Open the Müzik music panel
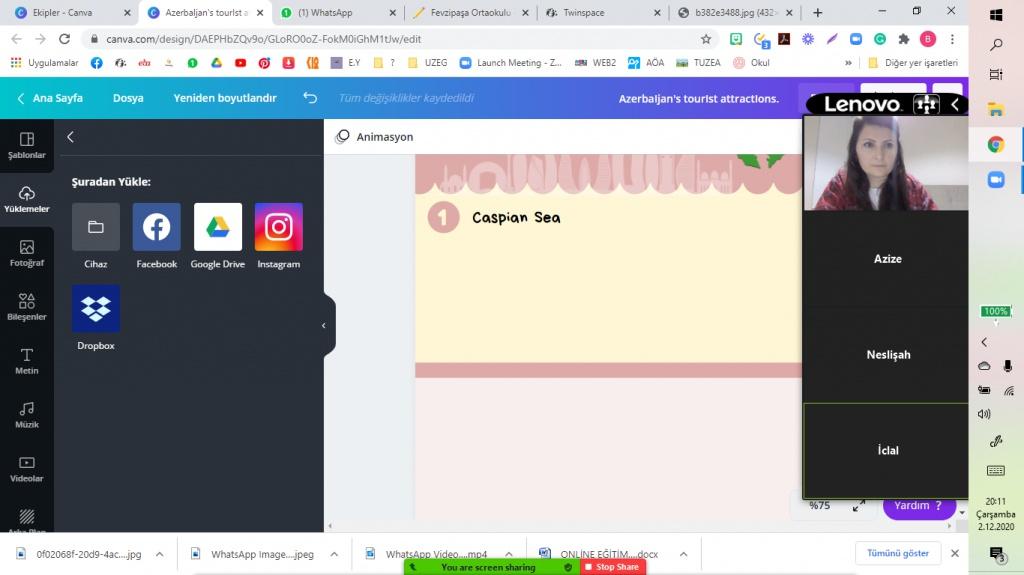1024x575 pixels. [x=27, y=415]
